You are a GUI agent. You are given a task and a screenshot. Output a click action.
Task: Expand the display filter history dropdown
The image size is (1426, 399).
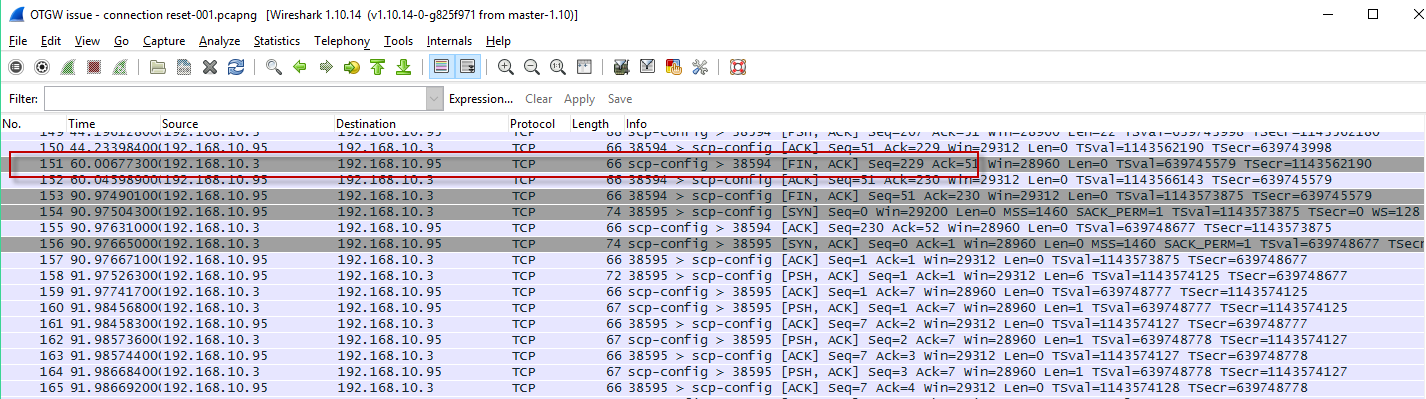pyautogui.click(x=435, y=99)
